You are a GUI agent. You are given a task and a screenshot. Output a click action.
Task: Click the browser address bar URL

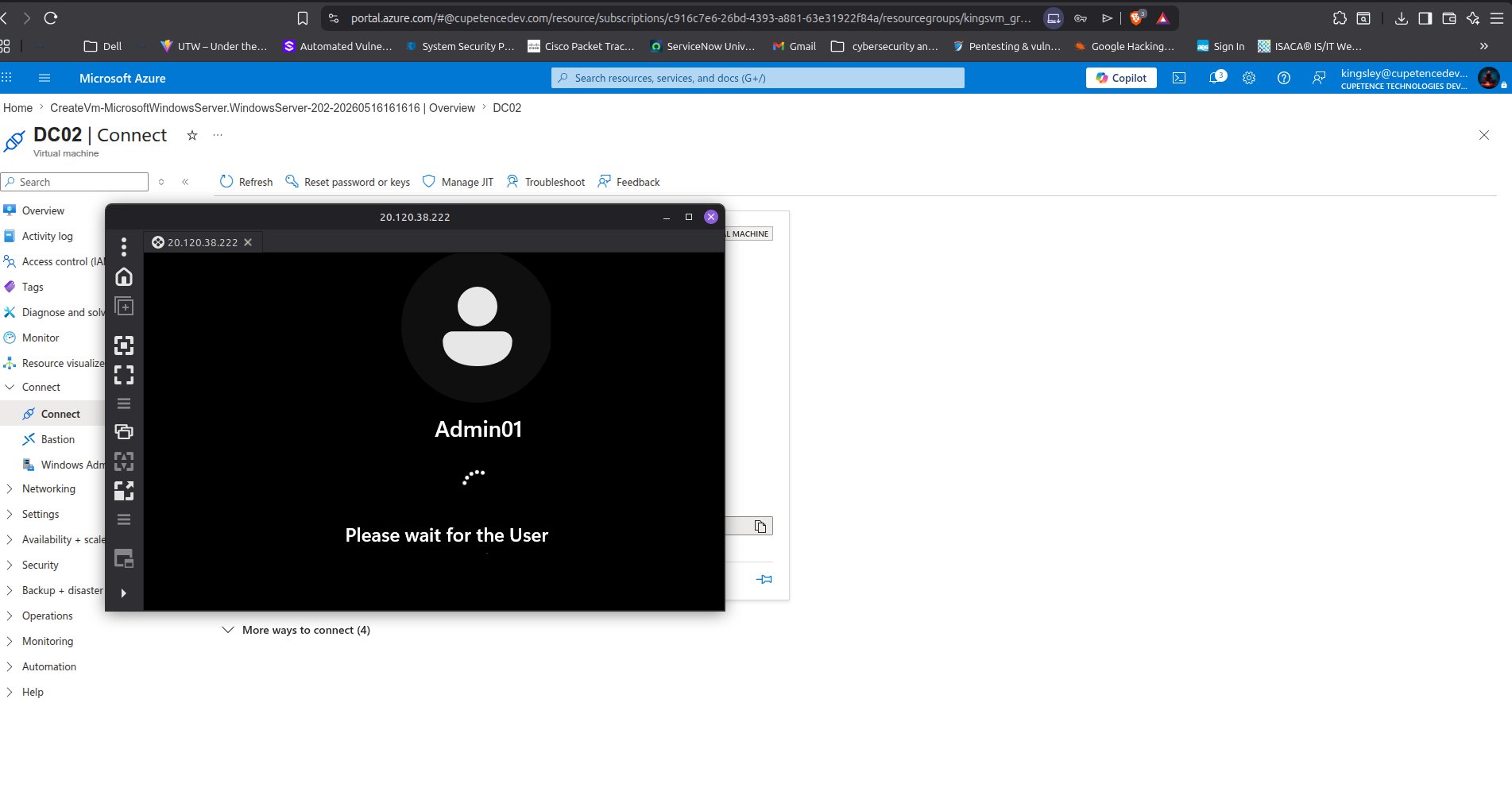pyautogui.click(x=690, y=17)
